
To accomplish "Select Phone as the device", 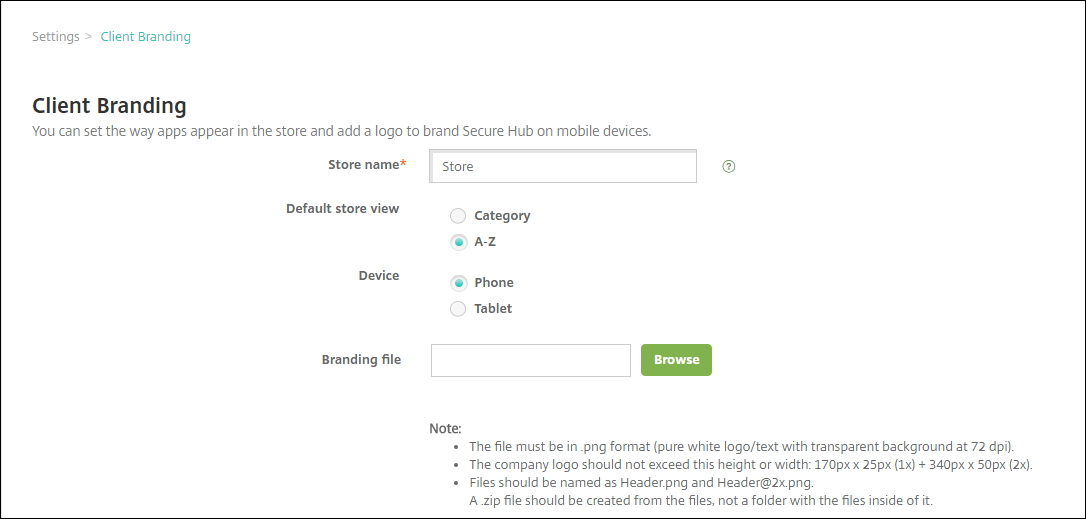I will coord(459,283).
